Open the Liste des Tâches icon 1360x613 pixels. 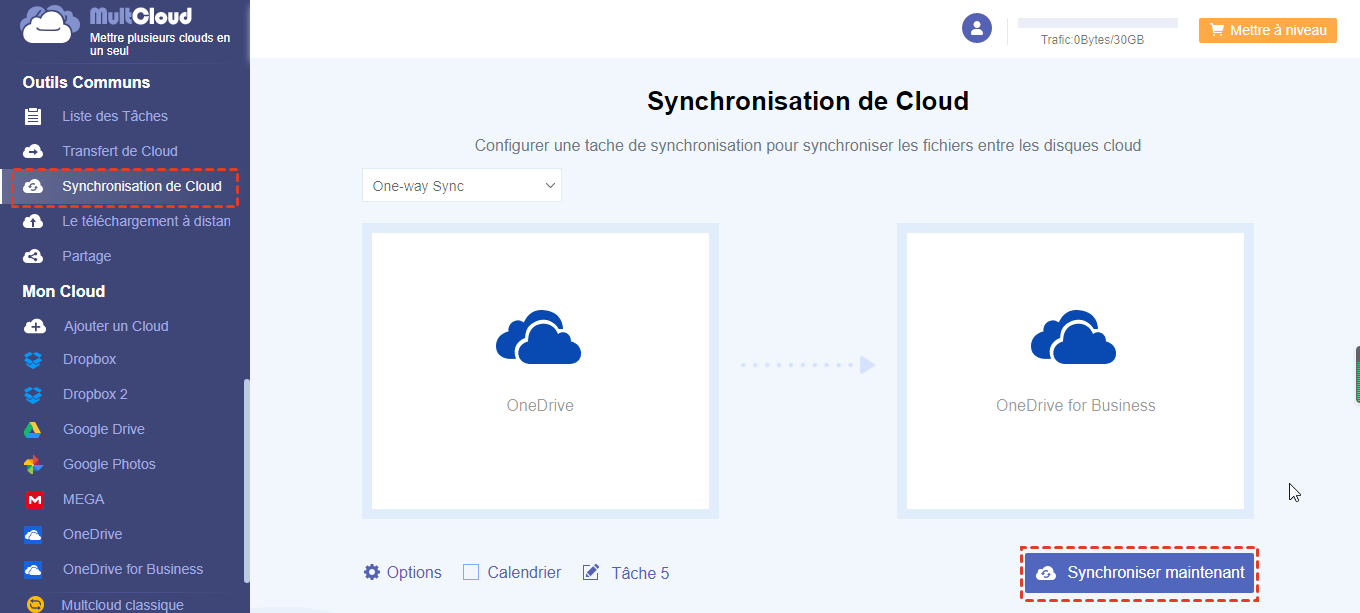coord(33,117)
